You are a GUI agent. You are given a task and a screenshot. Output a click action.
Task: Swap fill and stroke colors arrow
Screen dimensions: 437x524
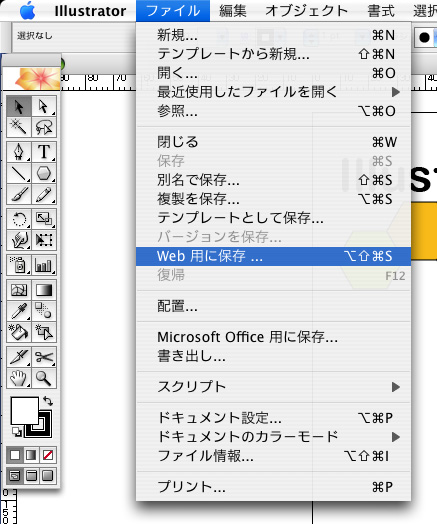coord(48,401)
